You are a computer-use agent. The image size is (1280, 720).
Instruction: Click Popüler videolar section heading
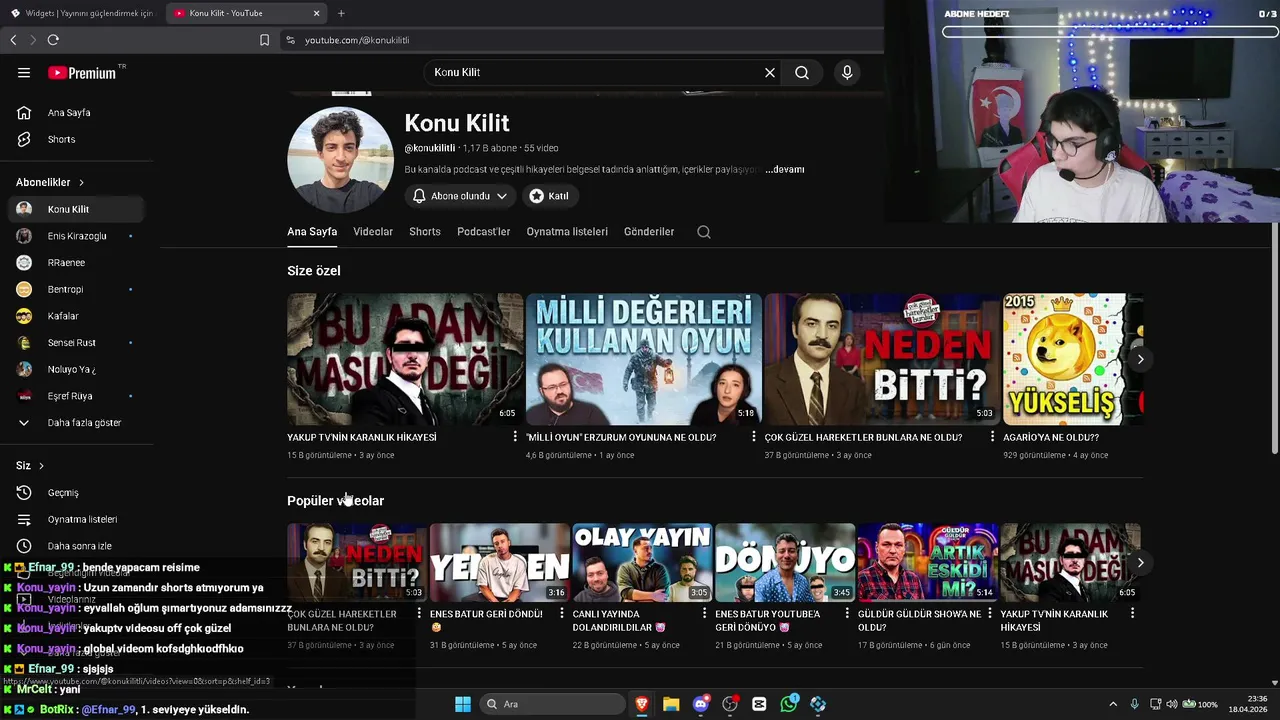pyautogui.click(x=335, y=501)
